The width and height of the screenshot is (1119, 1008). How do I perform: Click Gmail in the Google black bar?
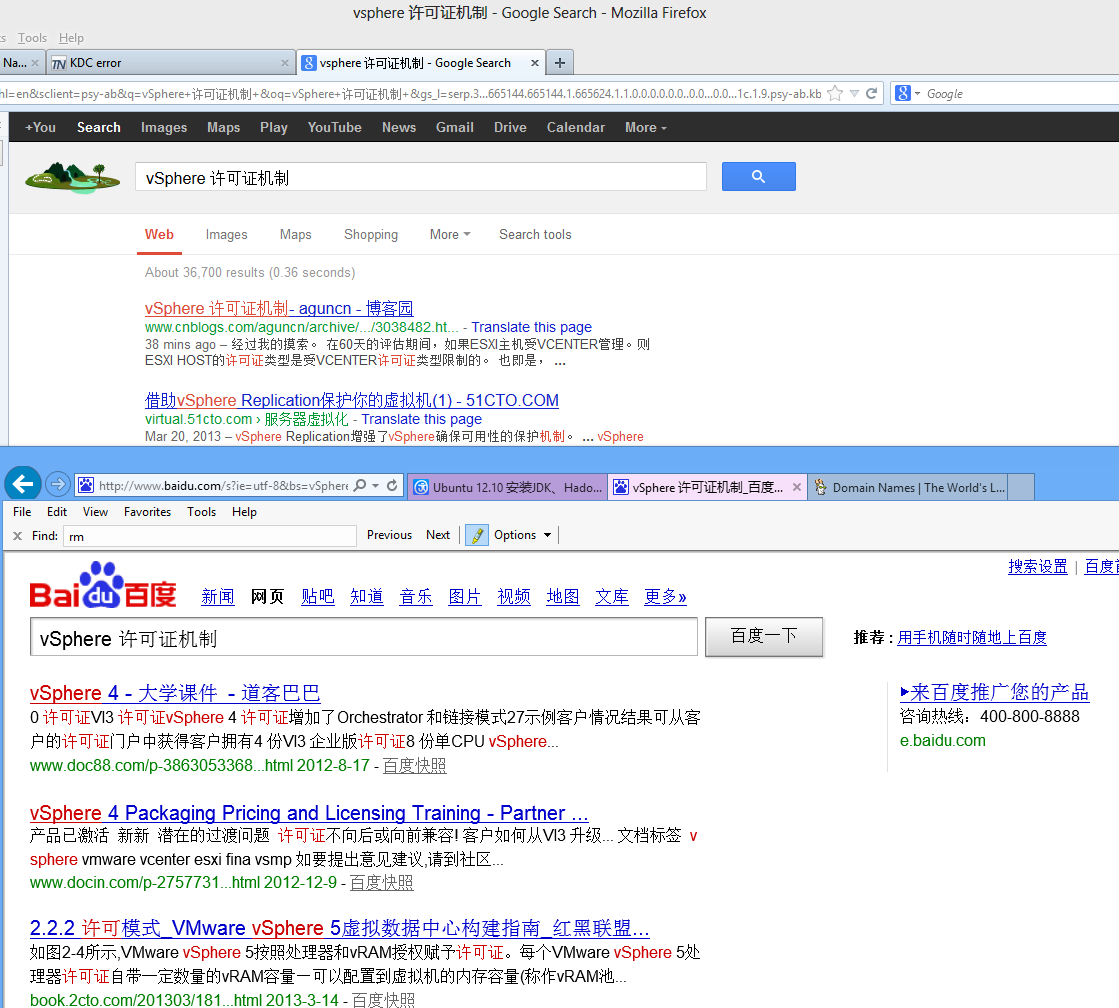455,127
